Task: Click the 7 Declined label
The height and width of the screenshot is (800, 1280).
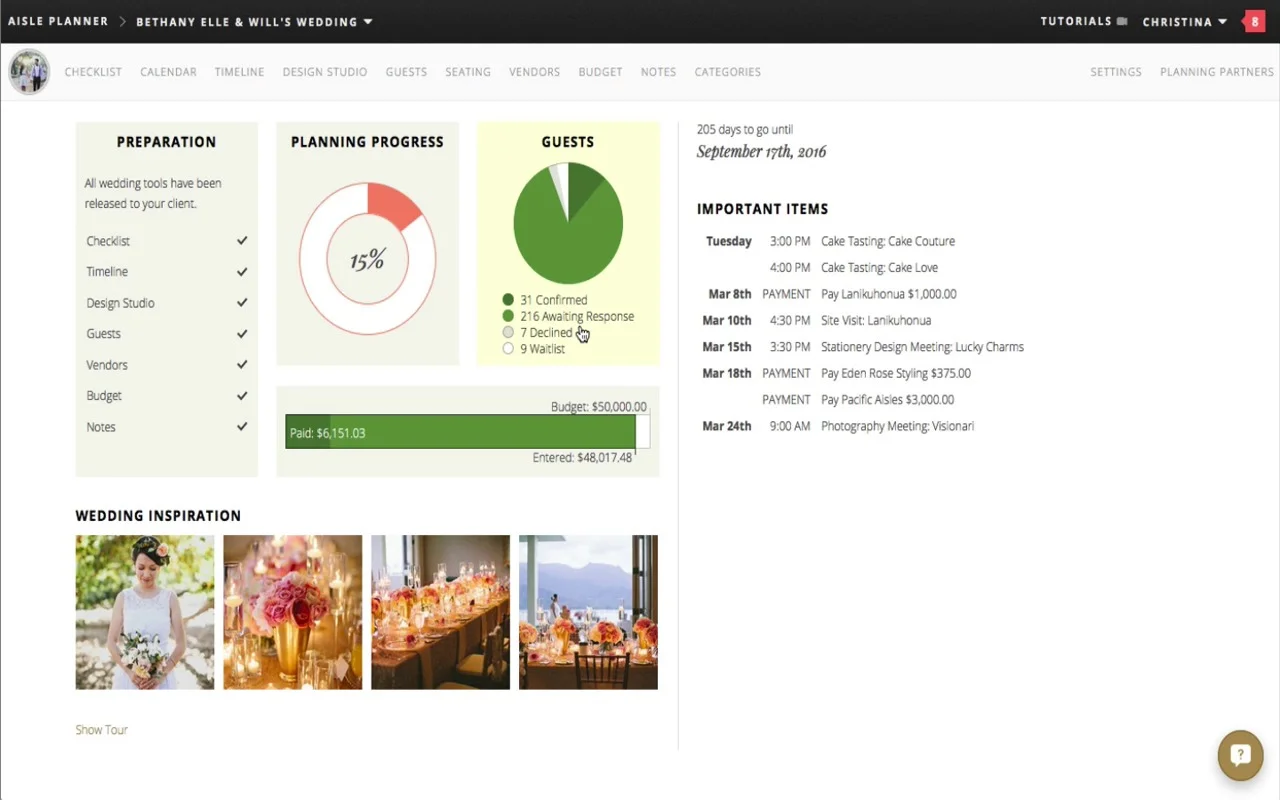Action: tap(546, 332)
